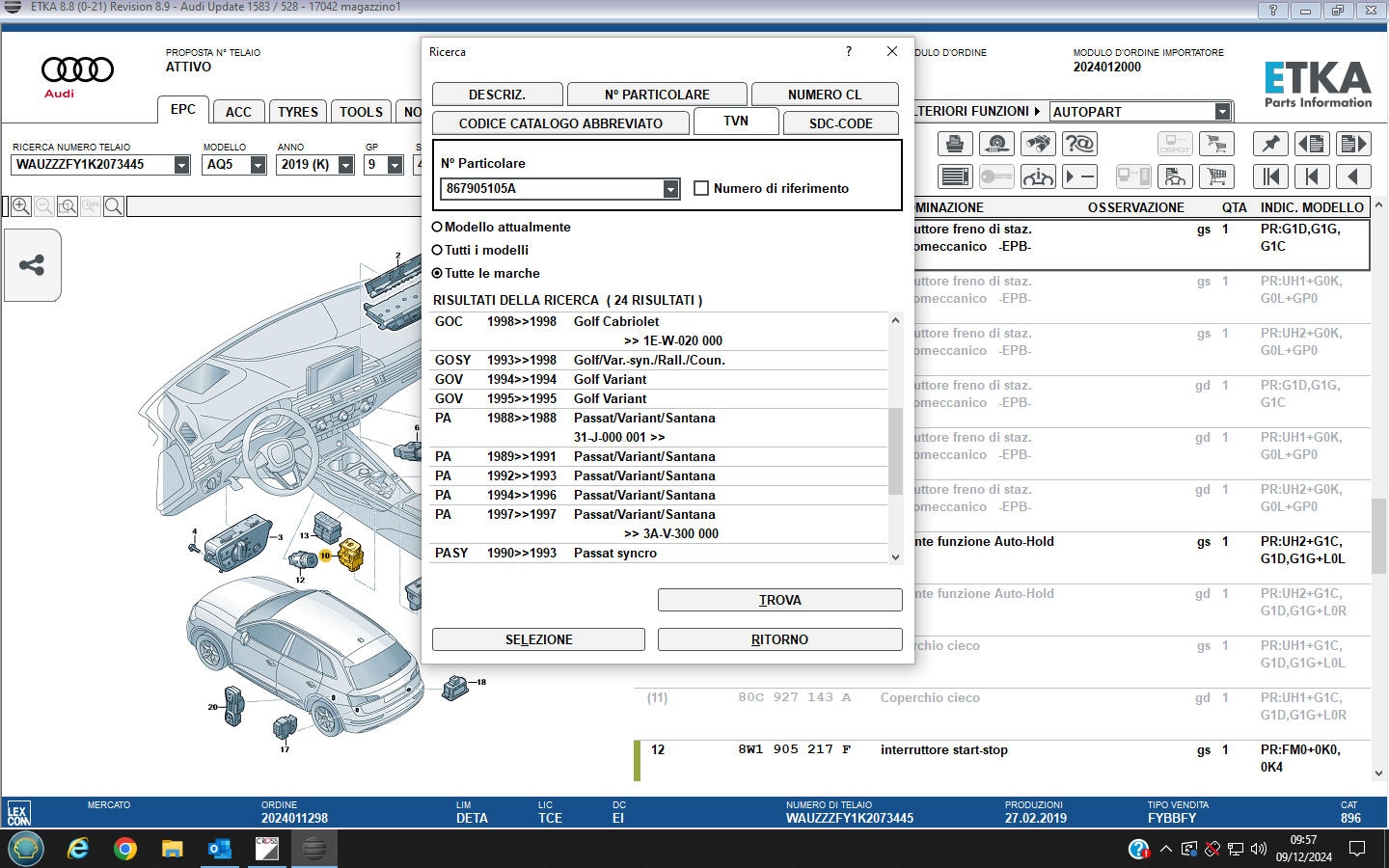Open the AUTOPART dropdown list
The height and width of the screenshot is (868, 1389).
coord(1222,111)
